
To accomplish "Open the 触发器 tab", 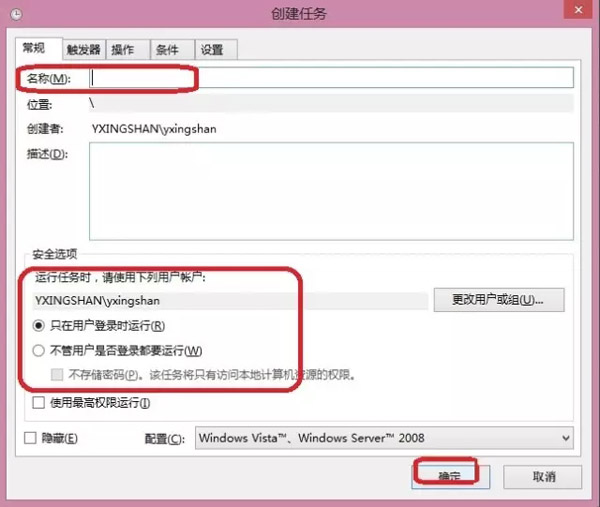I will [x=83, y=50].
